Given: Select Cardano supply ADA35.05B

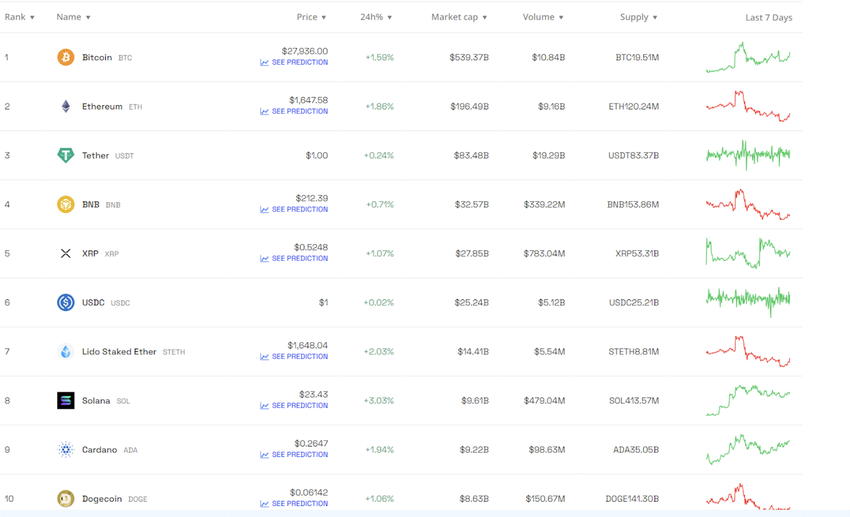Looking at the screenshot, I should point(636,450).
